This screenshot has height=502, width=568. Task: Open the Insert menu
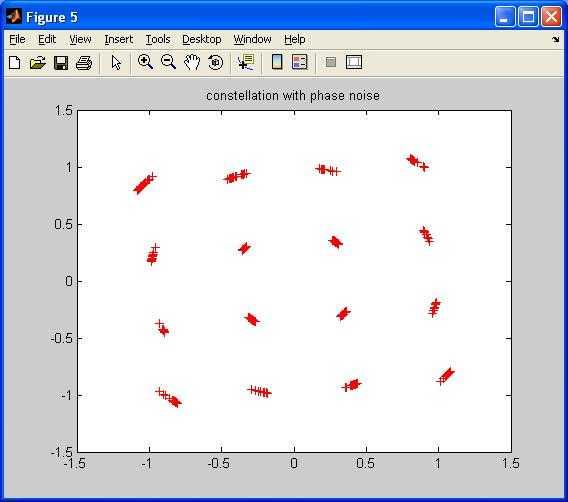[x=118, y=39]
